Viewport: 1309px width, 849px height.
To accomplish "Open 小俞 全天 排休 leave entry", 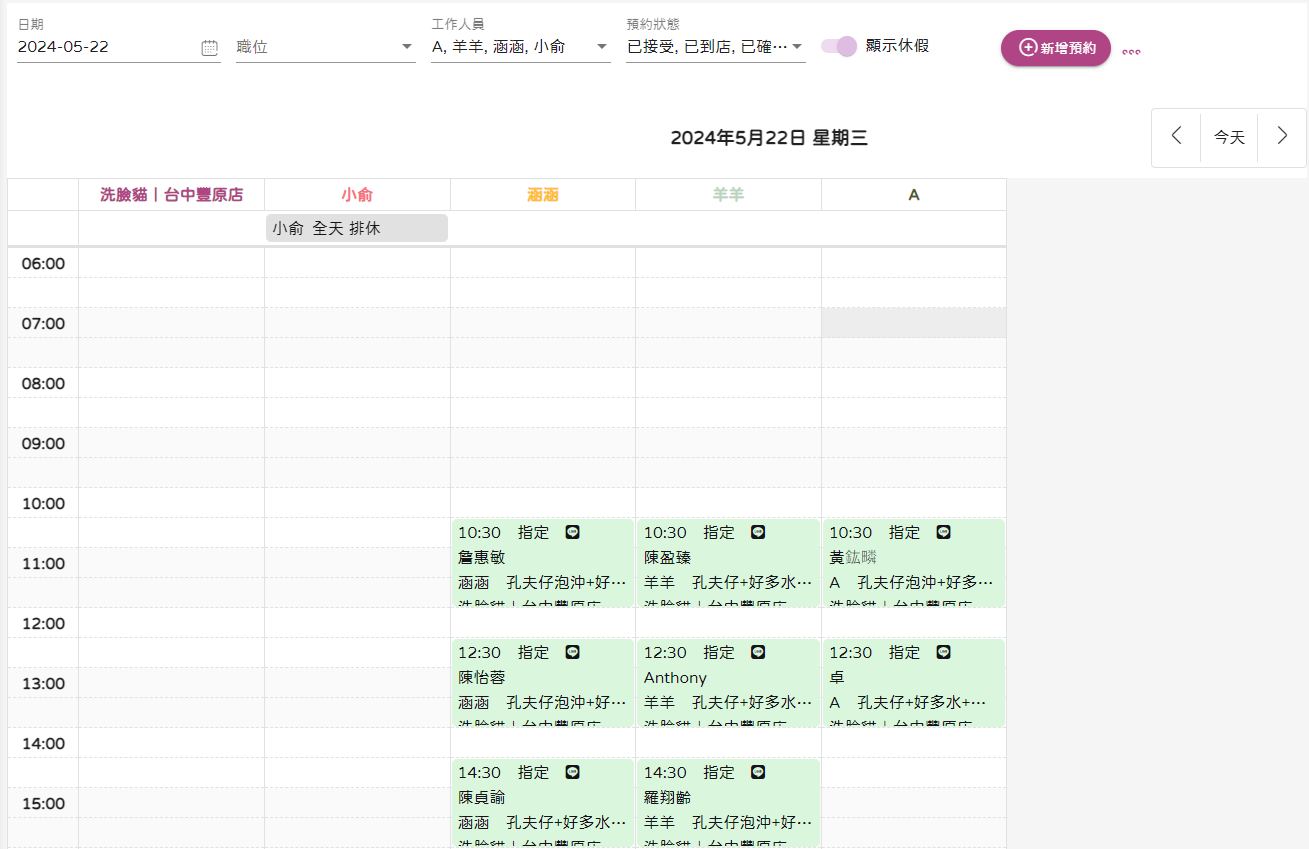I will pyautogui.click(x=357, y=228).
